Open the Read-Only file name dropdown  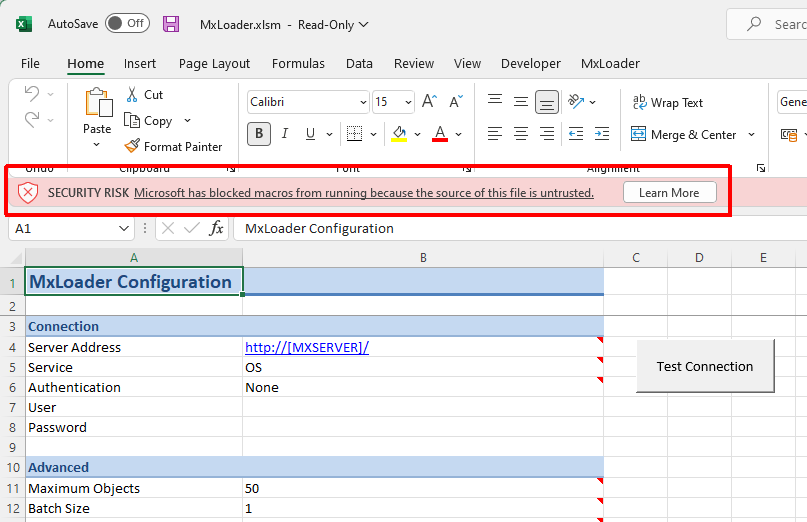[363, 25]
